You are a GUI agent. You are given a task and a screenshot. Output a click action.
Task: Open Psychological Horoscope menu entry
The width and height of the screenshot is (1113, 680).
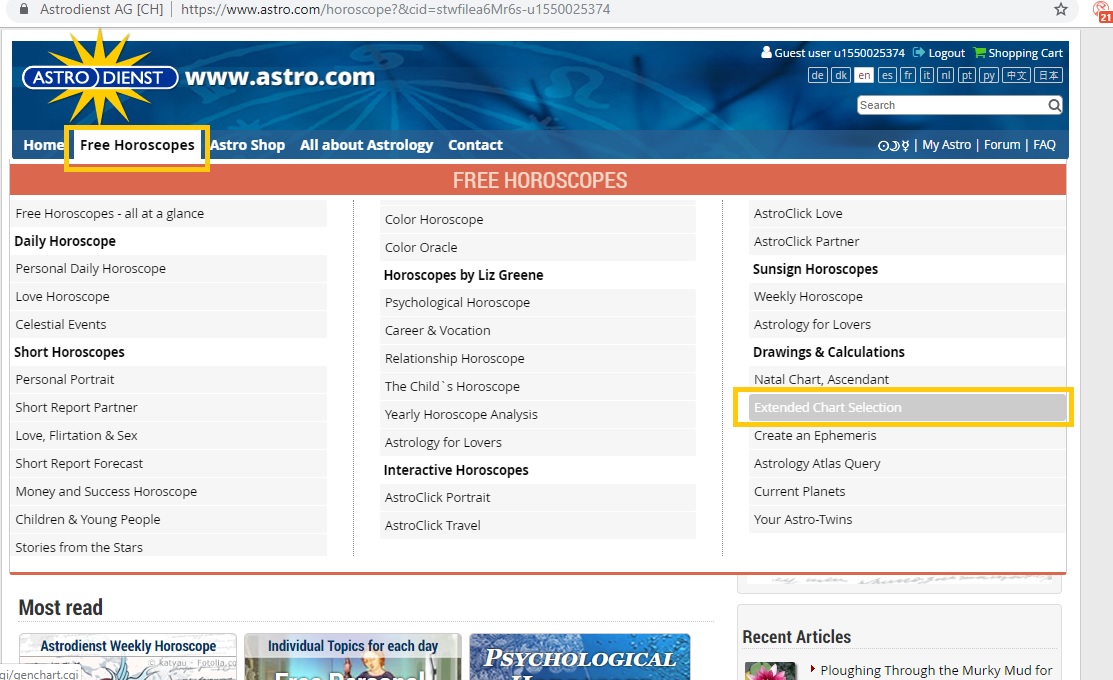tap(538, 302)
